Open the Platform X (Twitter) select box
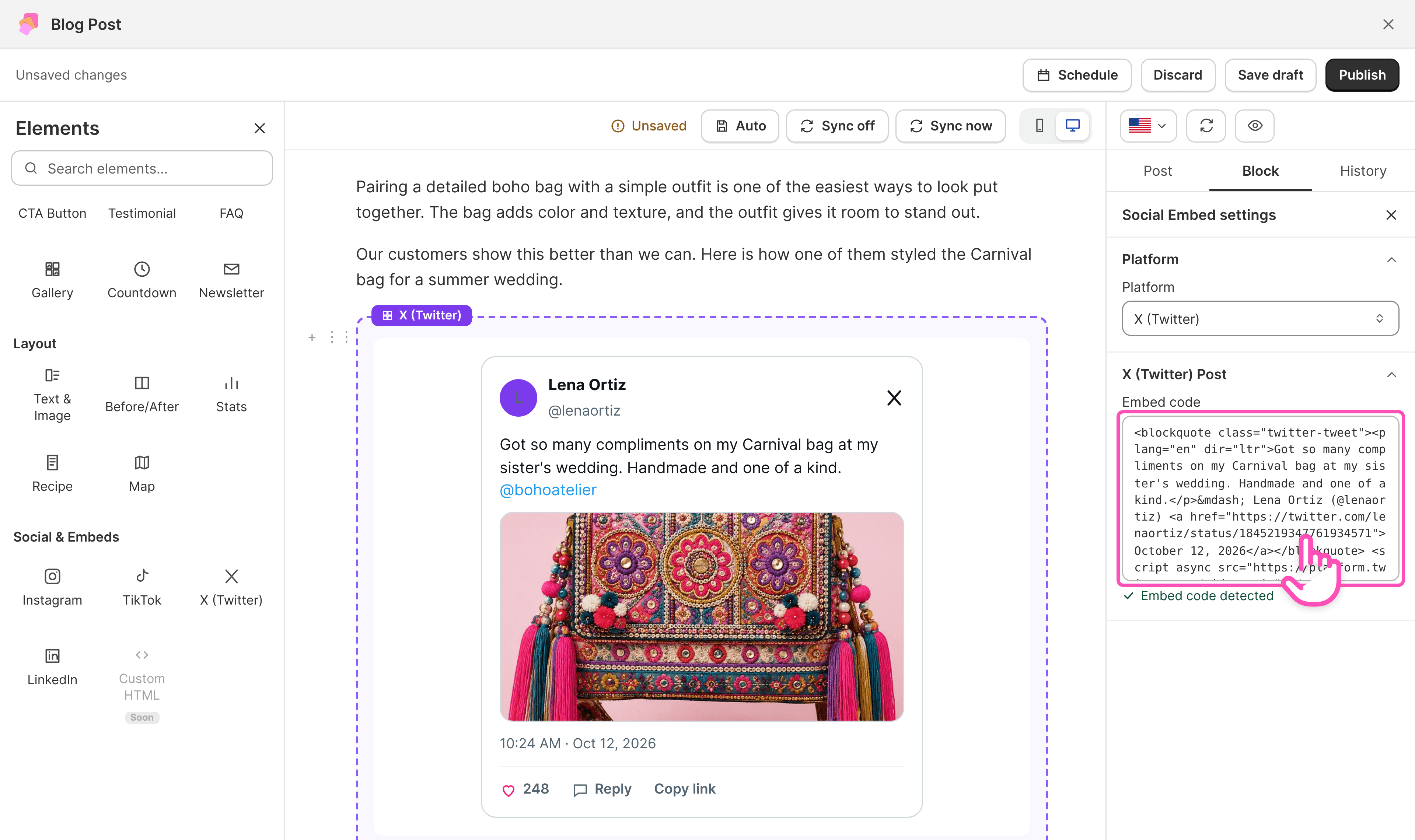Viewport: 1415px width, 840px height. (x=1261, y=319)
